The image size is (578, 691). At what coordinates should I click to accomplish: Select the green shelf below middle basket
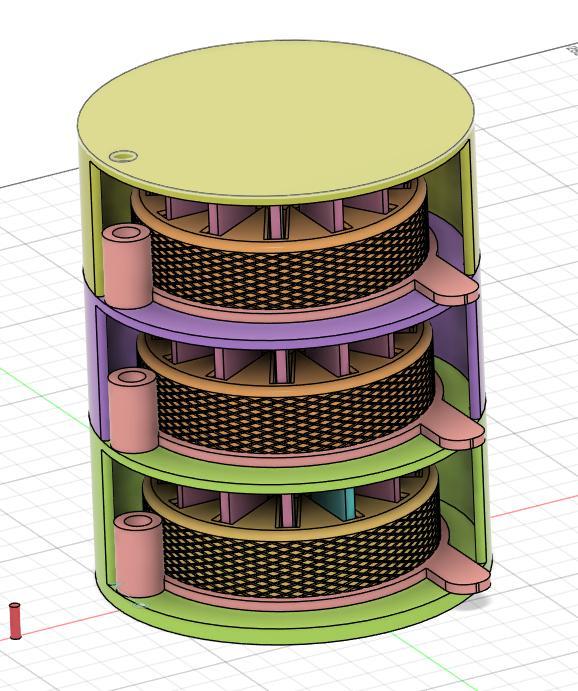click(x=291, y=469)
